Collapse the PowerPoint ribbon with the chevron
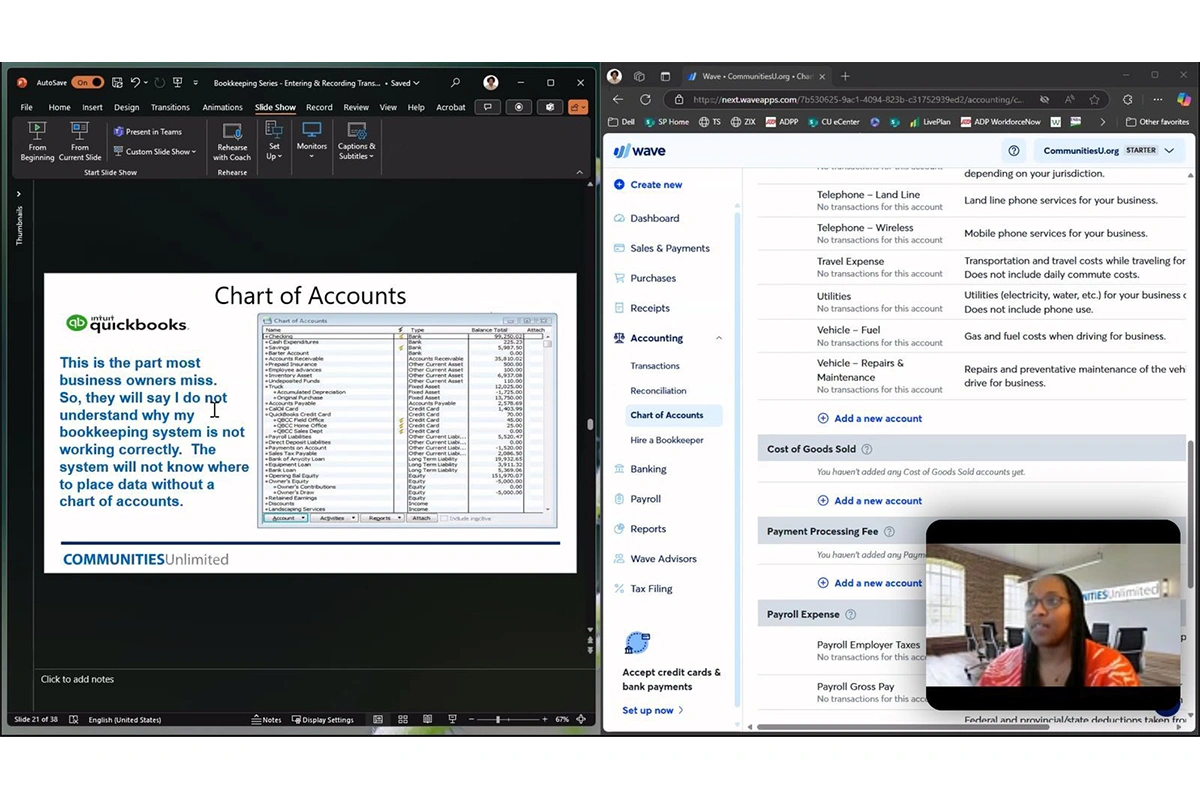Image resolution: width=1200 pixels, height=800 pixels. point(582,172)
